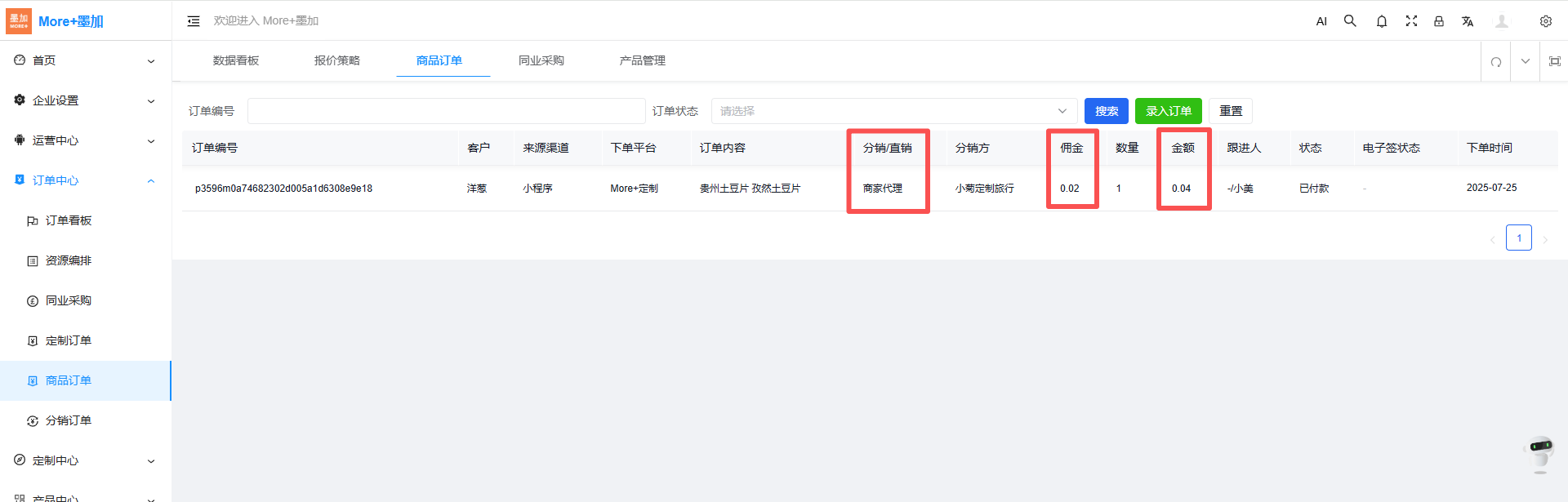Switch to the 同业采购 tab
This screenshot has height=502, width=1568.
[x=541, y=60]
